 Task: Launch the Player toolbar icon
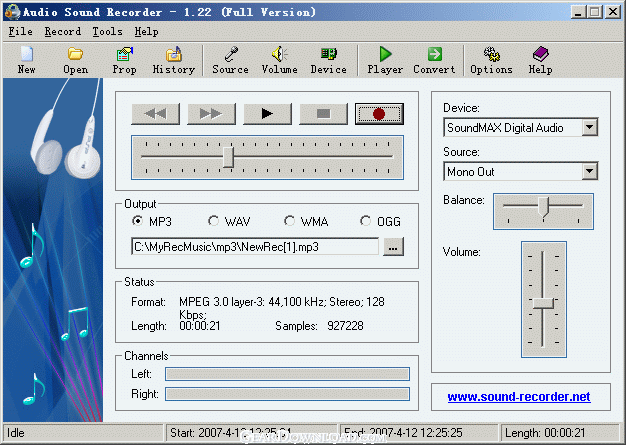(385, 60)
